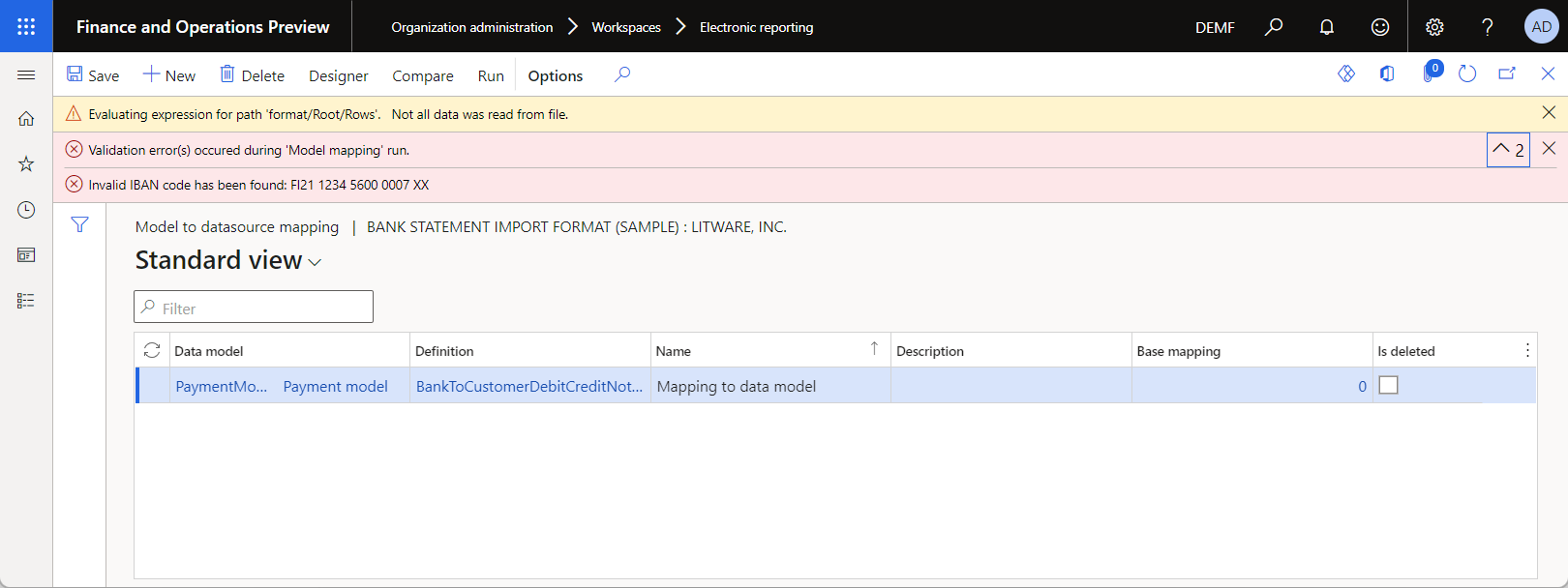Click the Filter input field
This screenshot has height=588, width=1568.
pyautogui.click(x=254, y=308)
